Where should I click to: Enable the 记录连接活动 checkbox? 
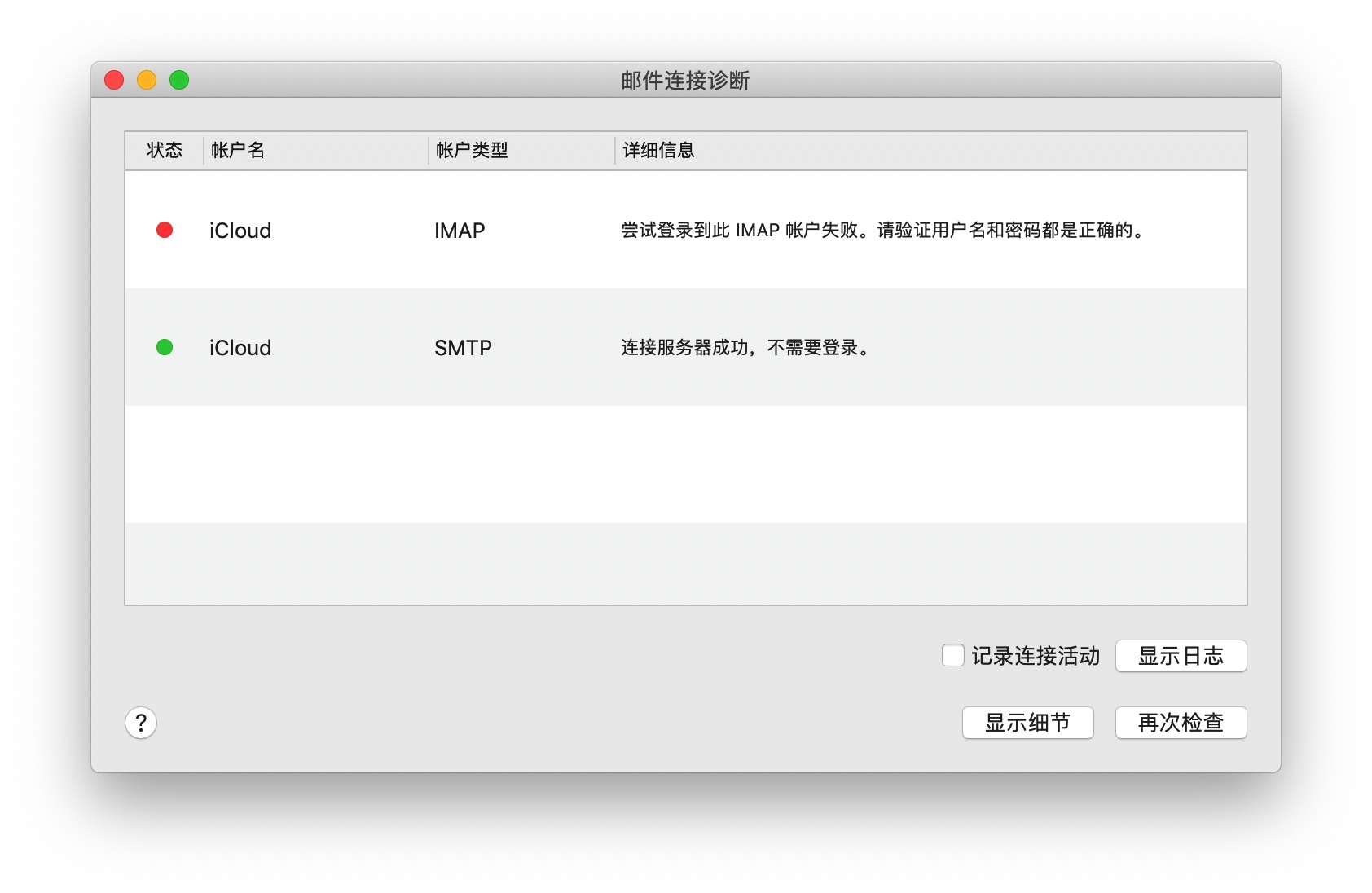[x=952, y=655]
